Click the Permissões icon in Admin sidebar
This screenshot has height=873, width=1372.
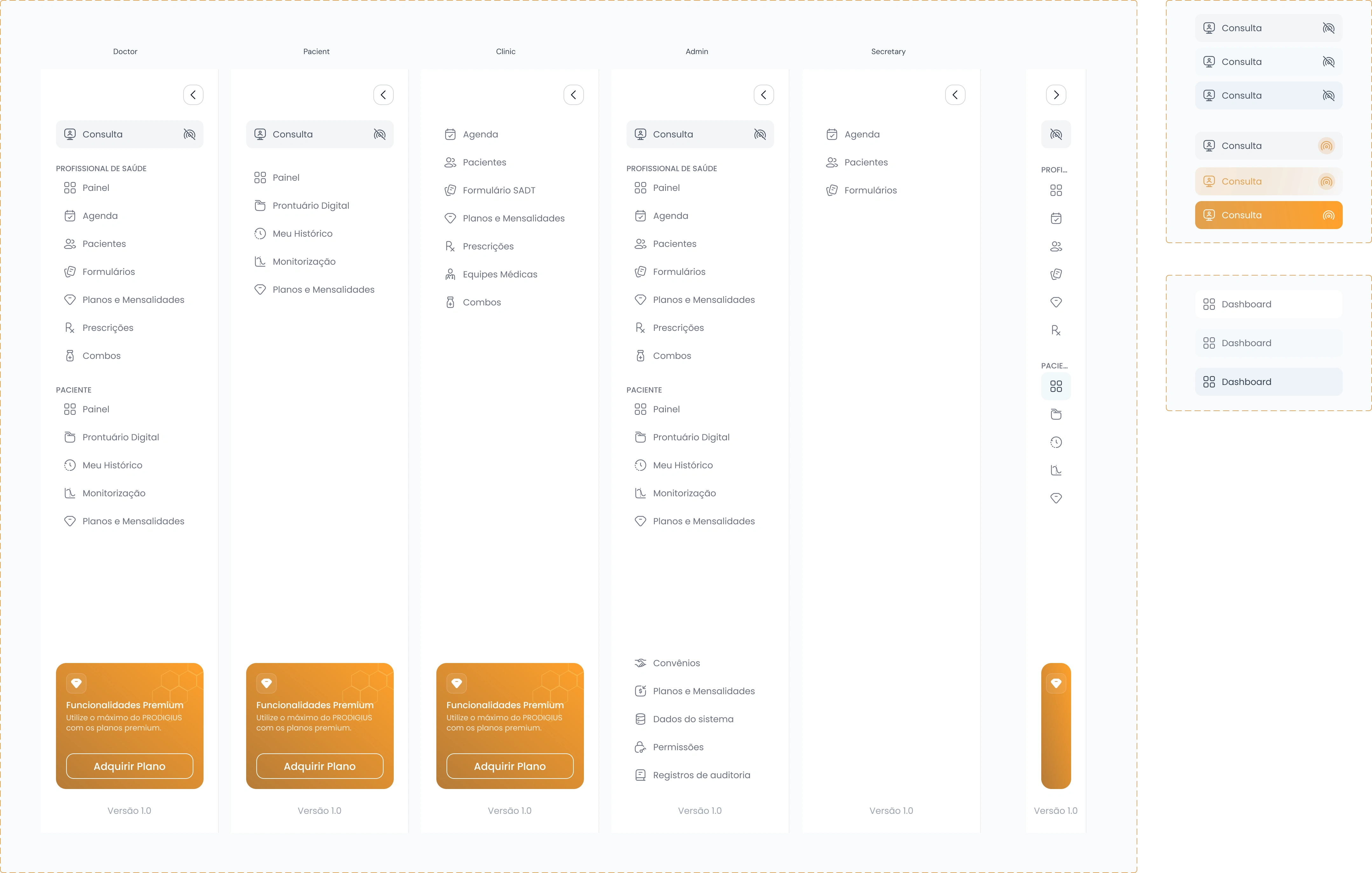pyautogui.click(x=640, y=746)
